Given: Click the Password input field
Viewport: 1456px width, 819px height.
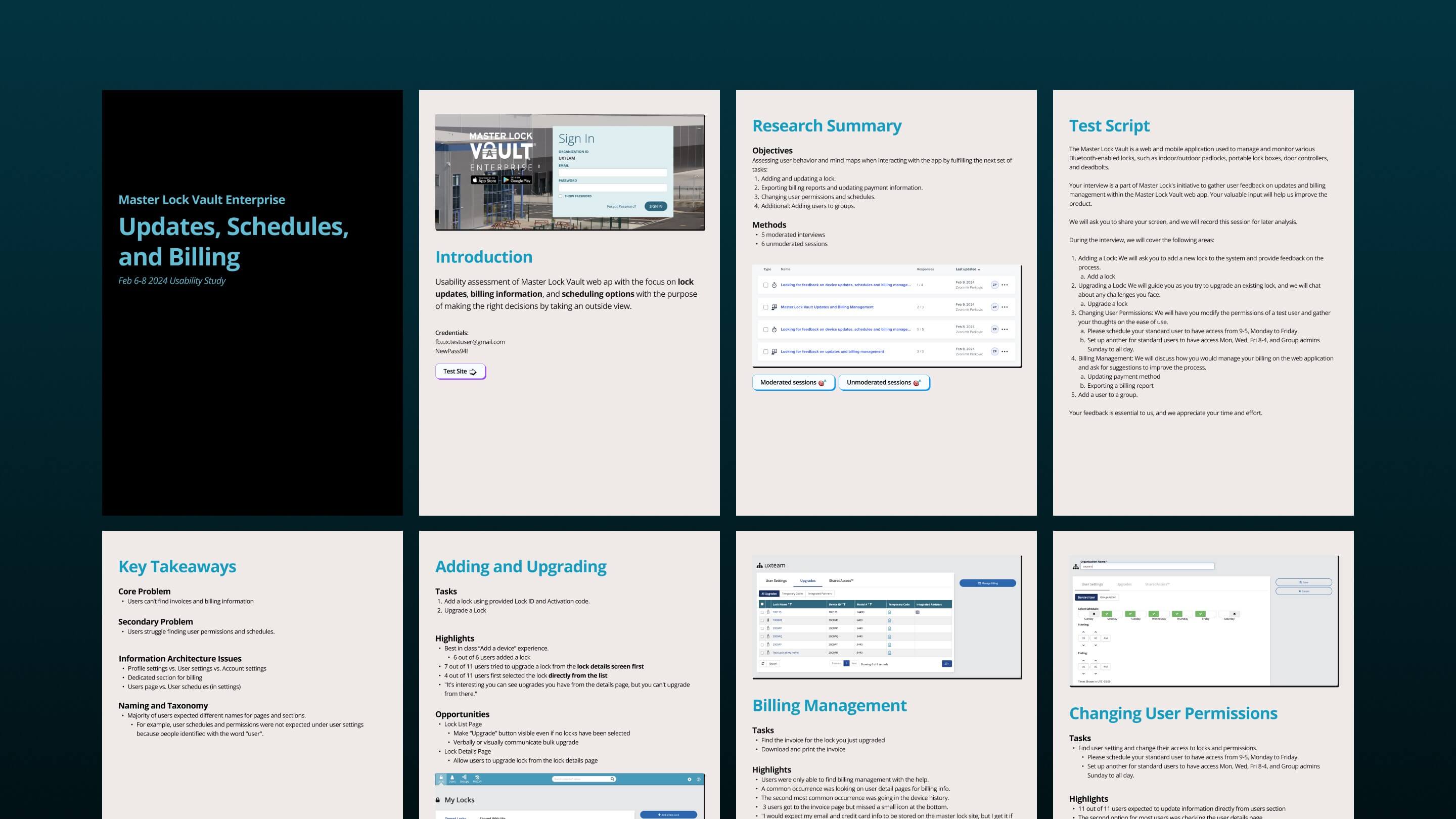Looking at the screenshot, I should pyautogui.click(x=613, y=188).
